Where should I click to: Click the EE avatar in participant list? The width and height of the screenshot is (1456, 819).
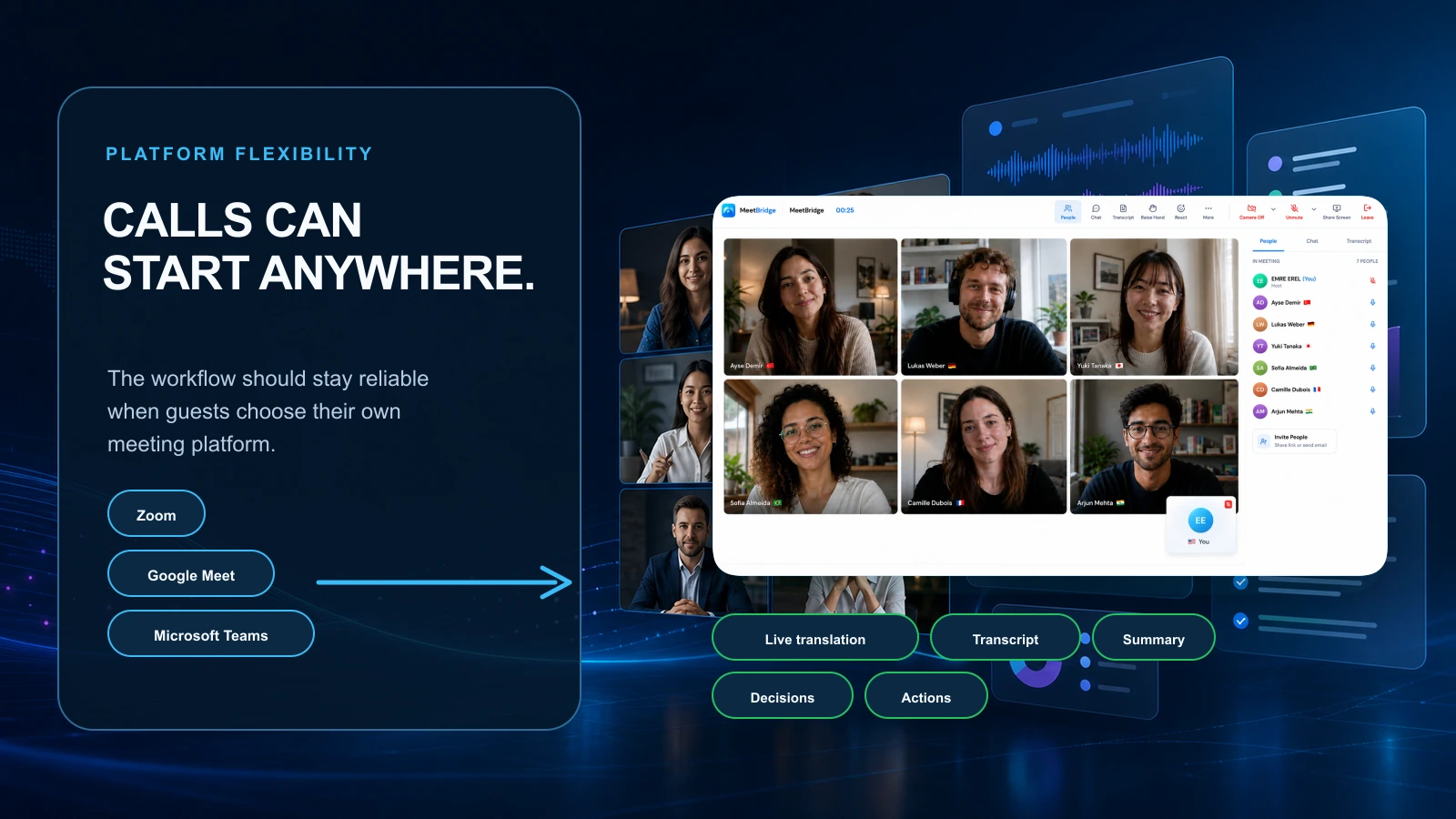(x=1260, y=281)
